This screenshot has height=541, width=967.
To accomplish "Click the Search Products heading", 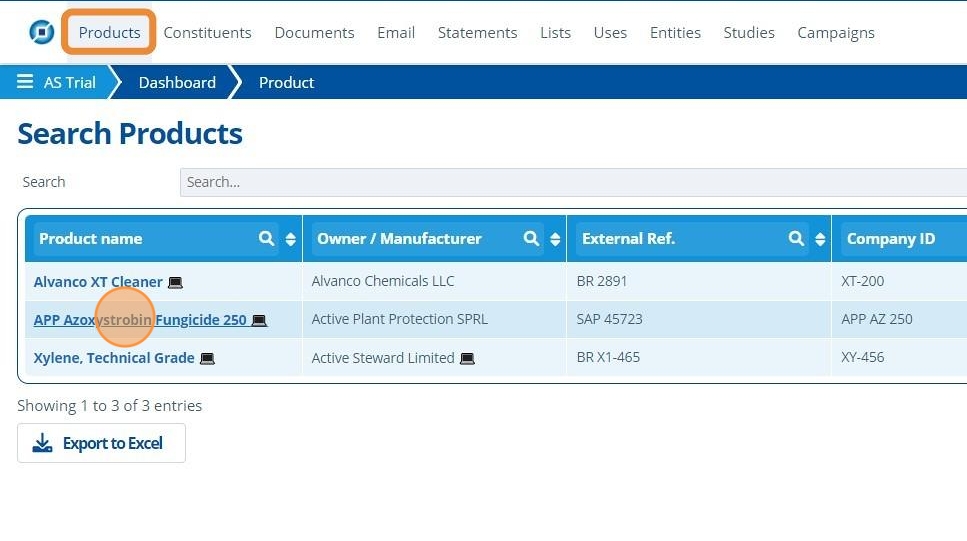I will (130, 133).
